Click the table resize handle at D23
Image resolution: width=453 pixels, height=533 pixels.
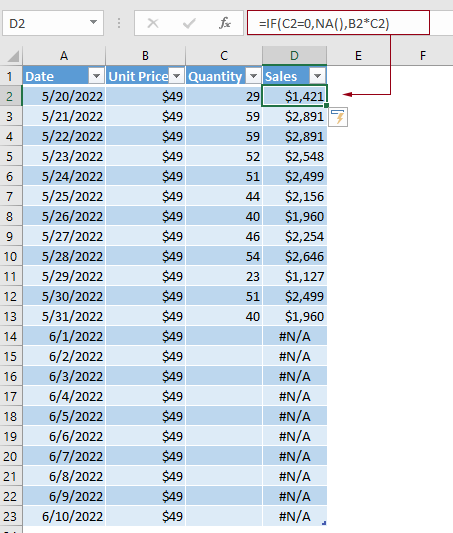click(324, 523)
